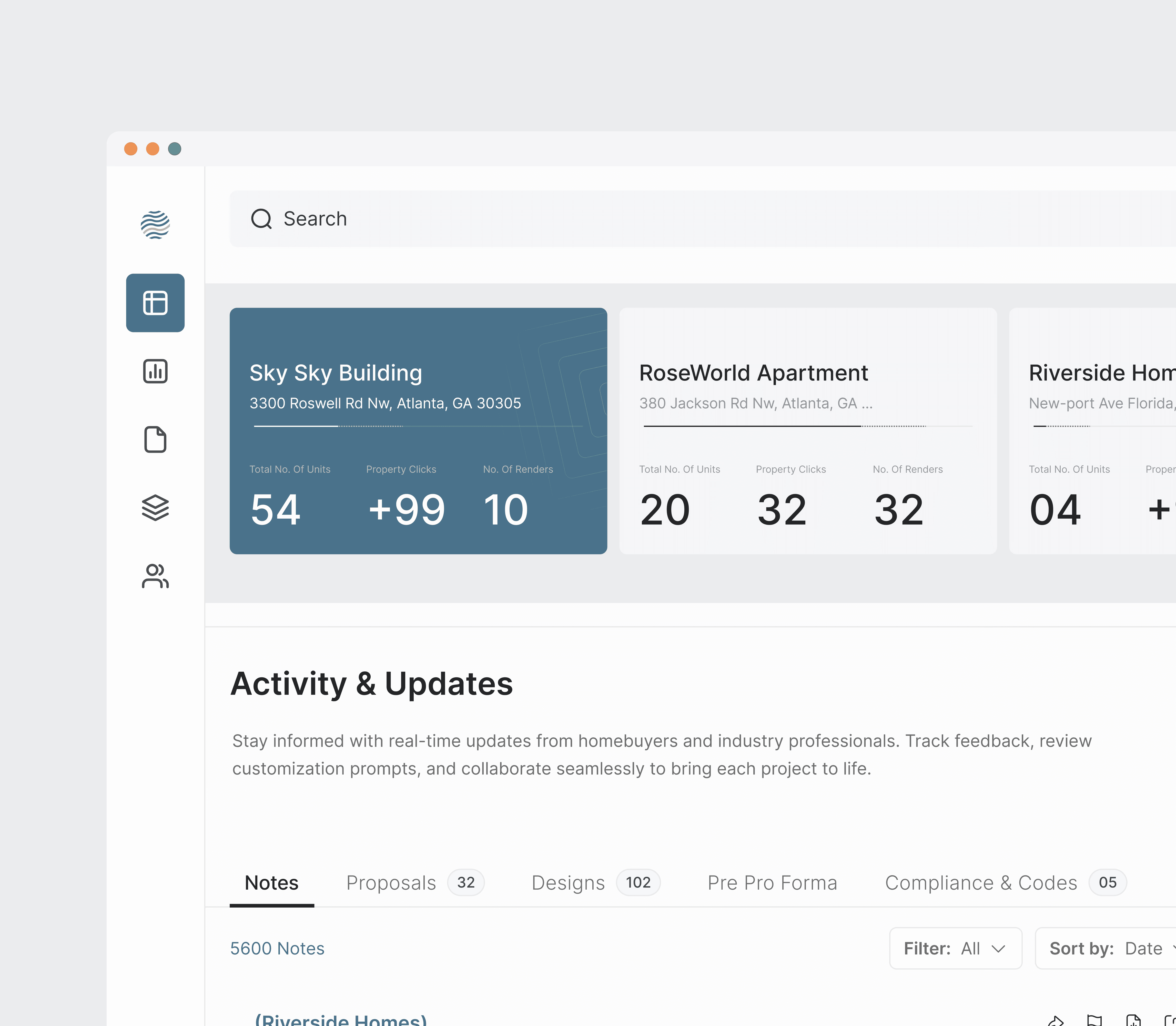Select the RoseWorld Apartment property card

(808, 431)
